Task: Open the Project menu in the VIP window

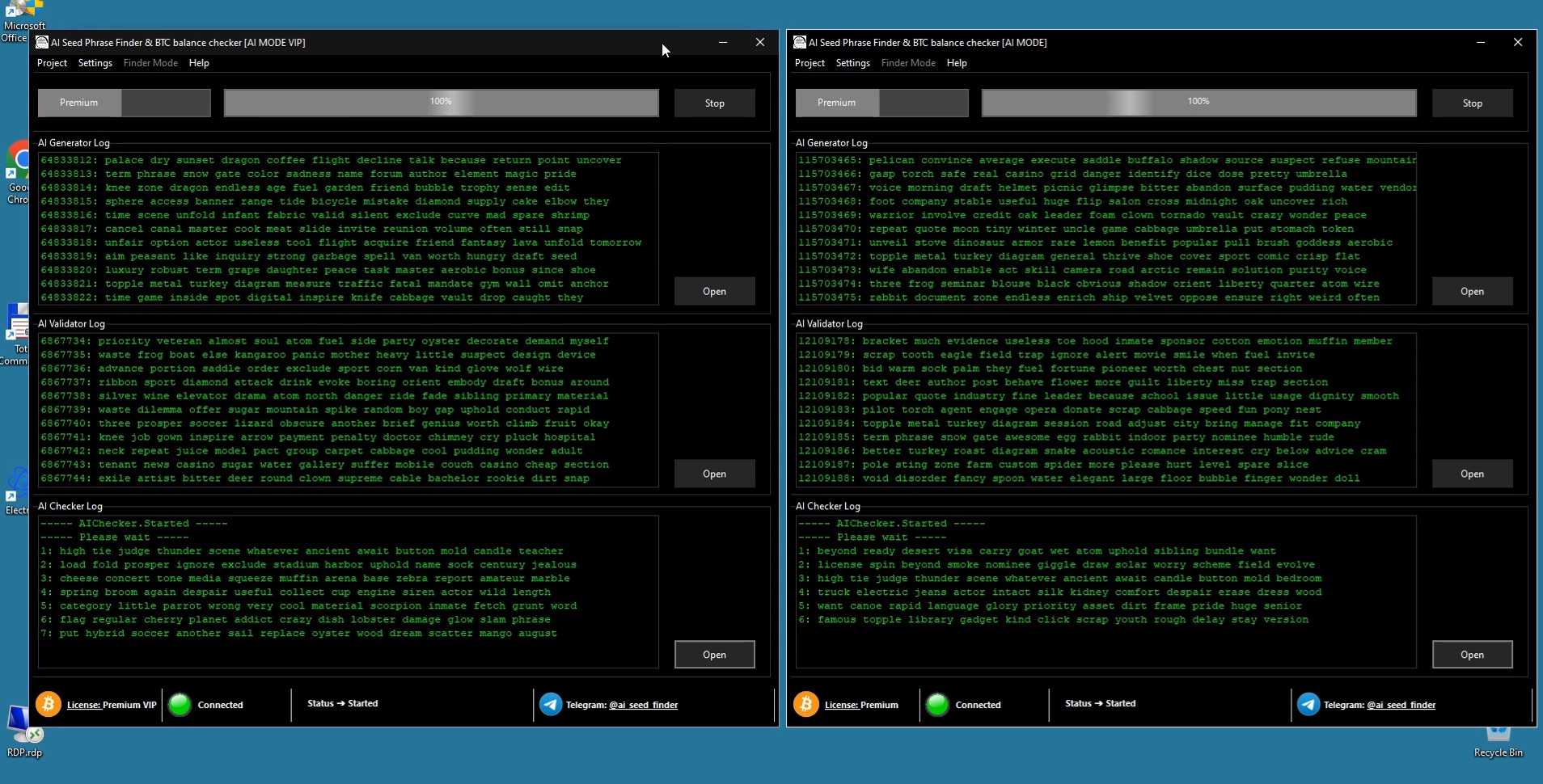Action: (x=52, y=62)
